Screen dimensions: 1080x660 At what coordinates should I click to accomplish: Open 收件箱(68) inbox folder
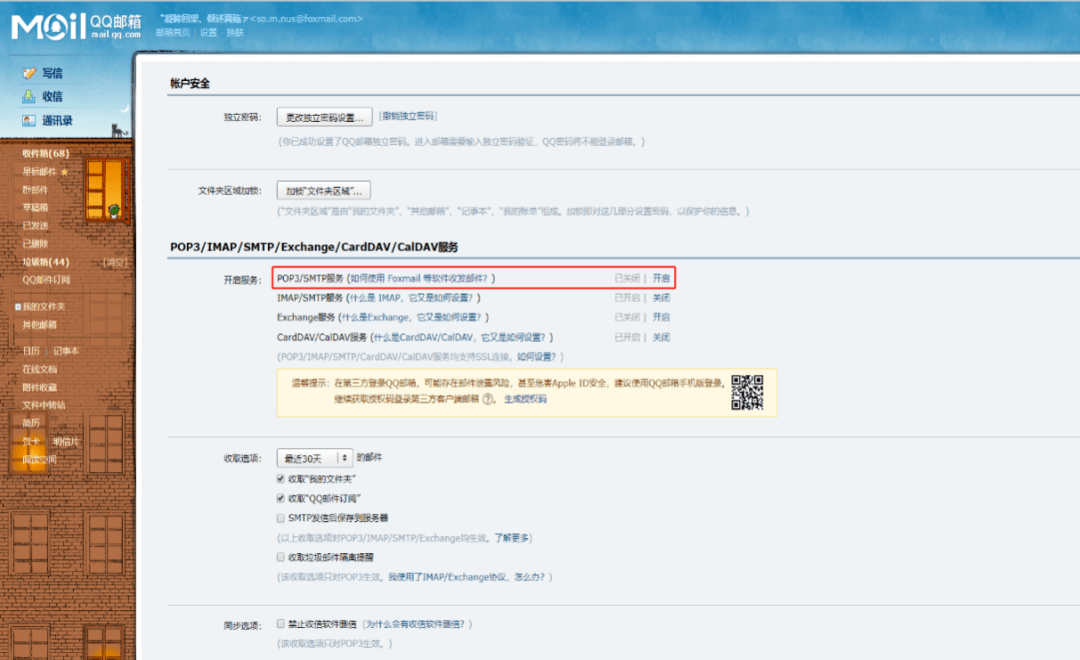point(45,153)
